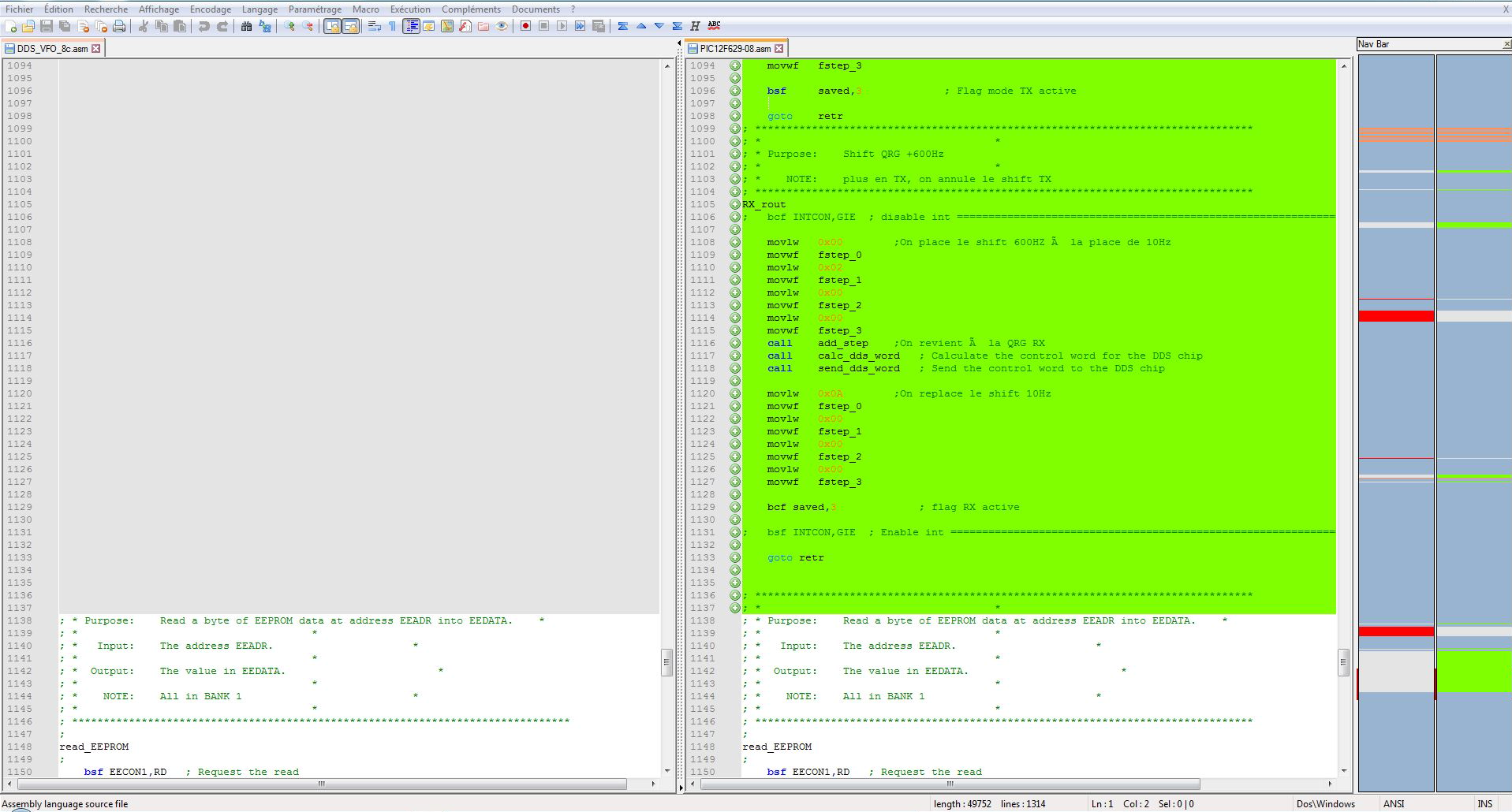The height and width of the screenshot is (812, 1512).
Task: Click the Close All documents icon
Action: [101, 27]
